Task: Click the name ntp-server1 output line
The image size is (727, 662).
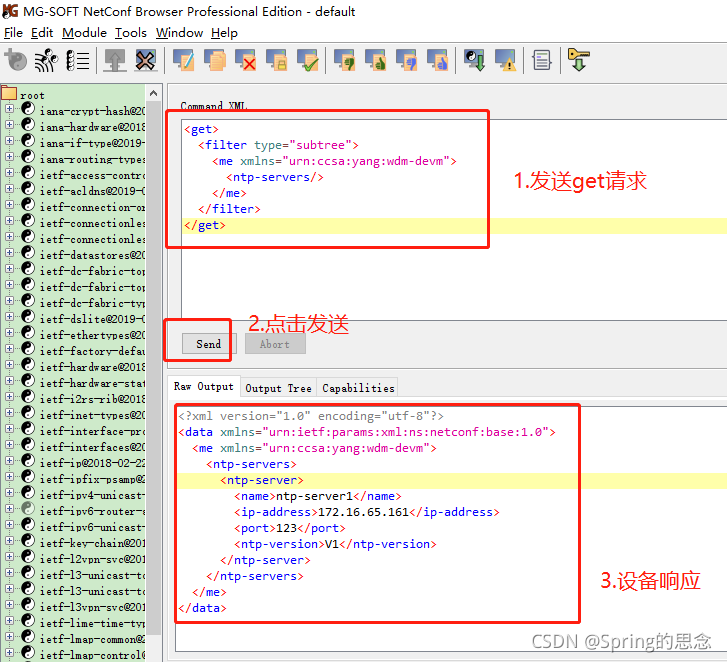Action: (x=318, y=496)
